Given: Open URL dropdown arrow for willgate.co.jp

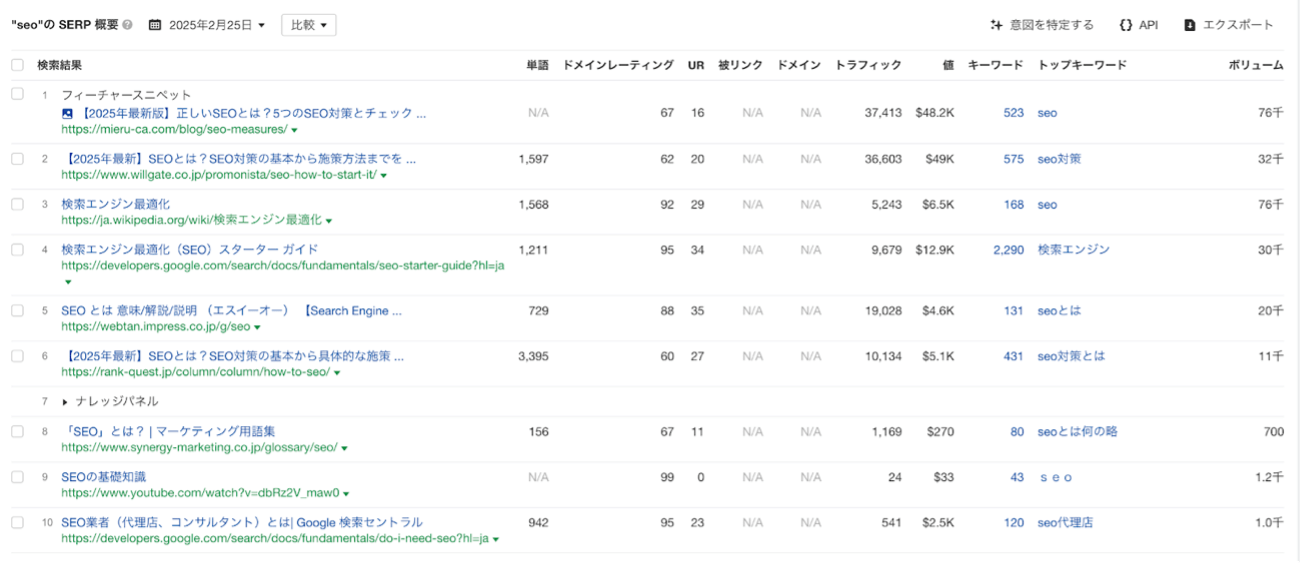Looking at the screenshot, I should (384, 175).
